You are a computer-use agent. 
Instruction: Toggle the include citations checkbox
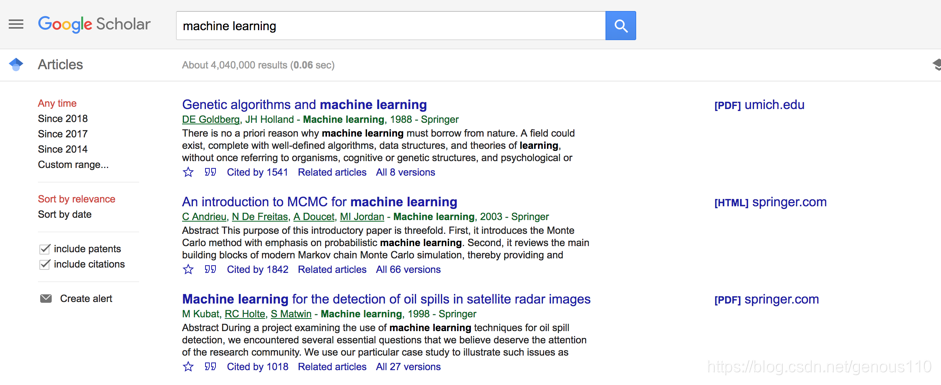(44, 264)
